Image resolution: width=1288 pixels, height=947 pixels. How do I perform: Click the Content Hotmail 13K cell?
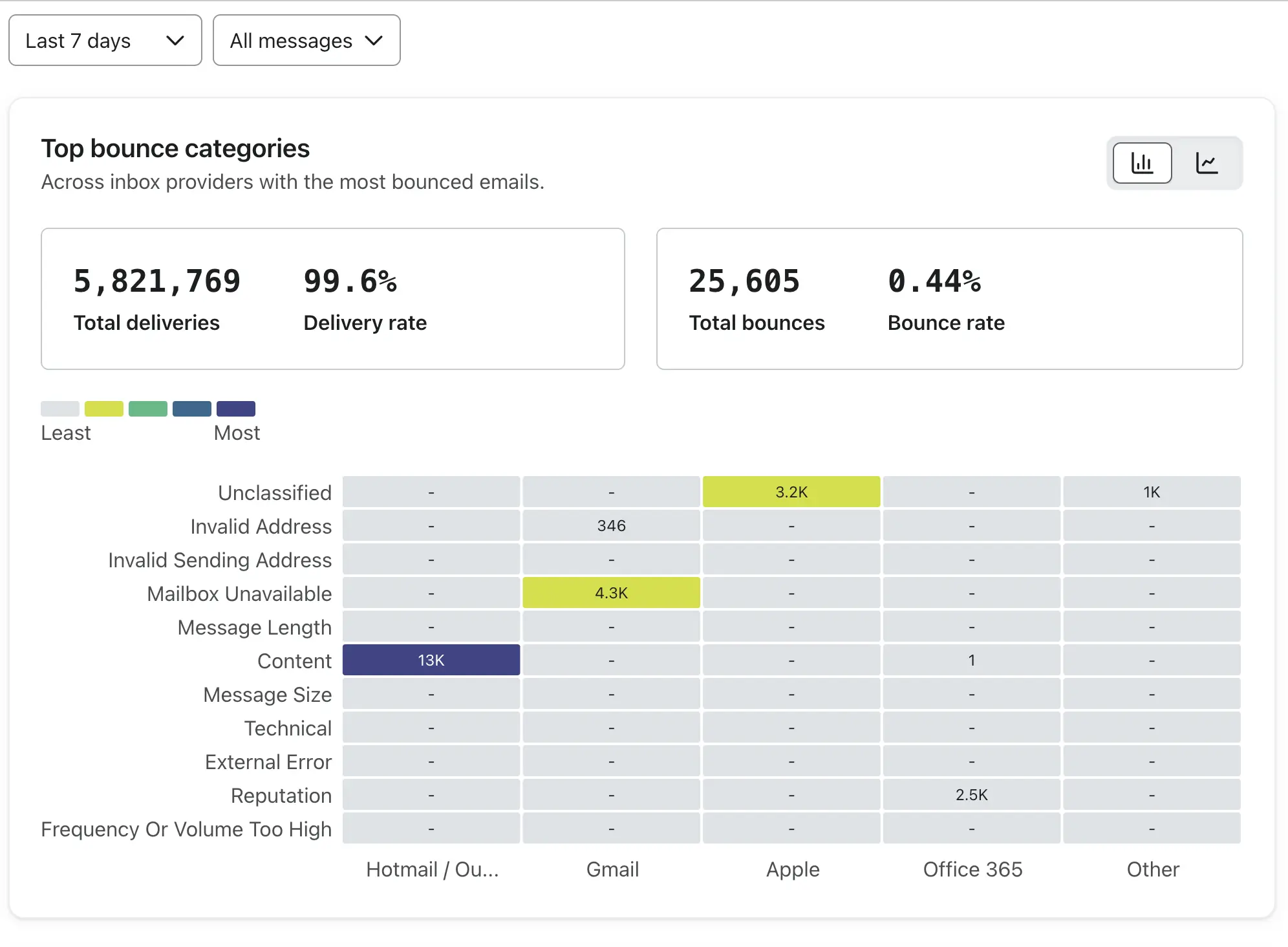[431, 660]
